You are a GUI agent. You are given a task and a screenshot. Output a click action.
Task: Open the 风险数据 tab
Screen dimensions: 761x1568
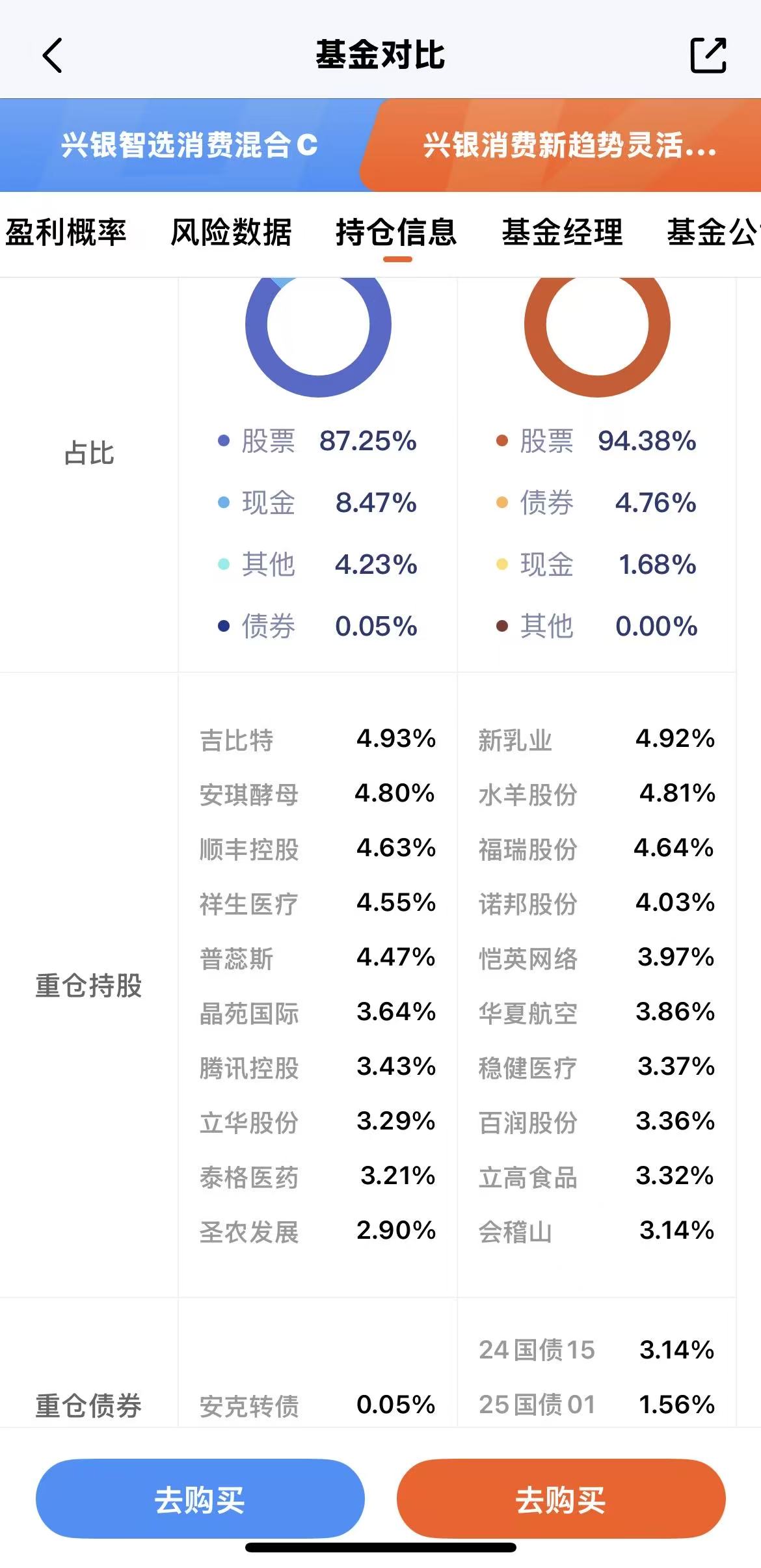(x=231, y=232)
